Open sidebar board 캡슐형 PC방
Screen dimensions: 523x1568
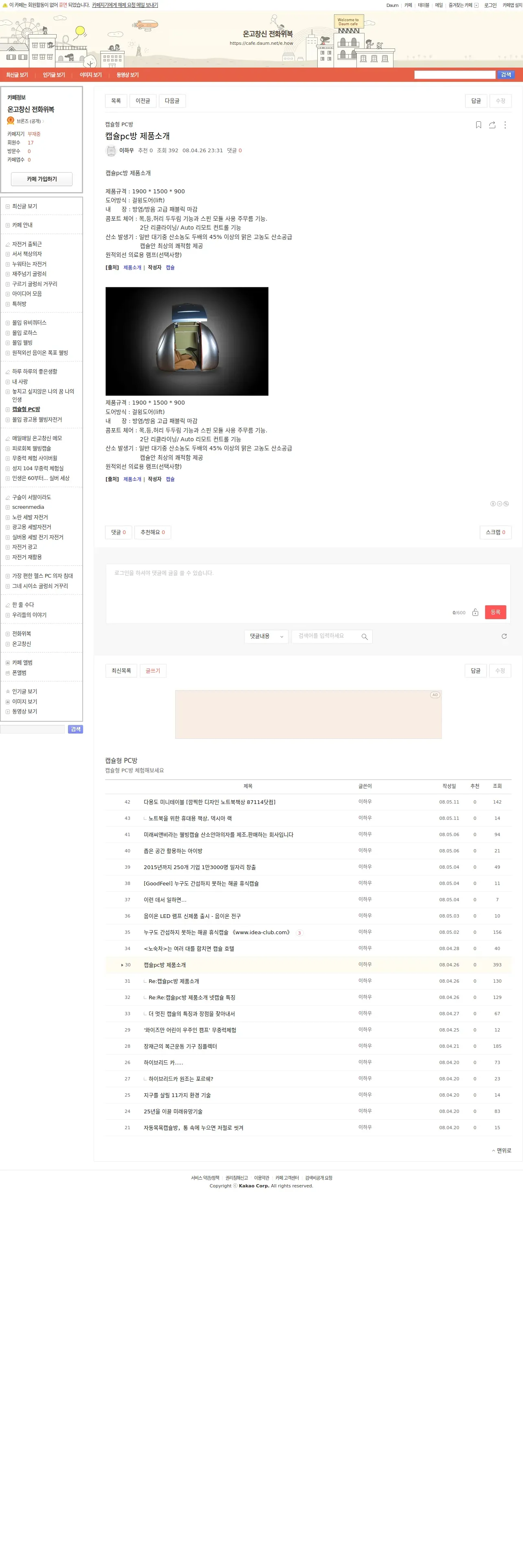tap(26, 410)
